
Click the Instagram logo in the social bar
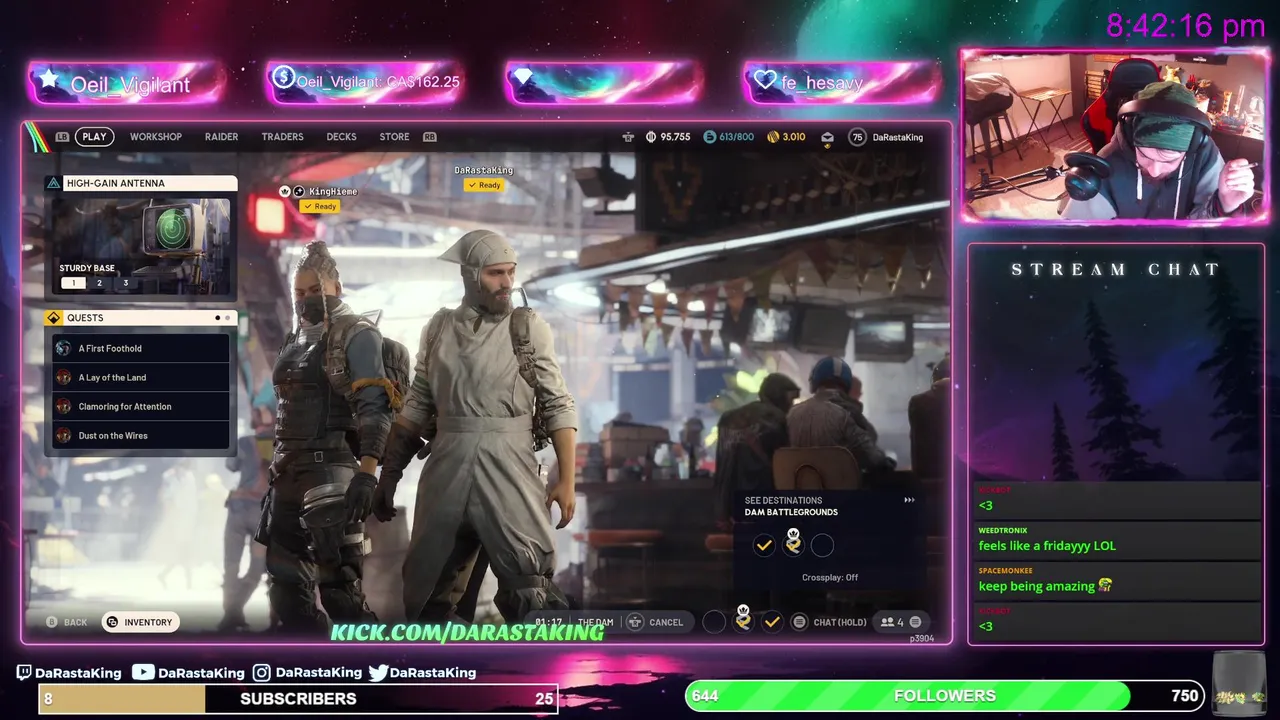[x=262, y=672]
